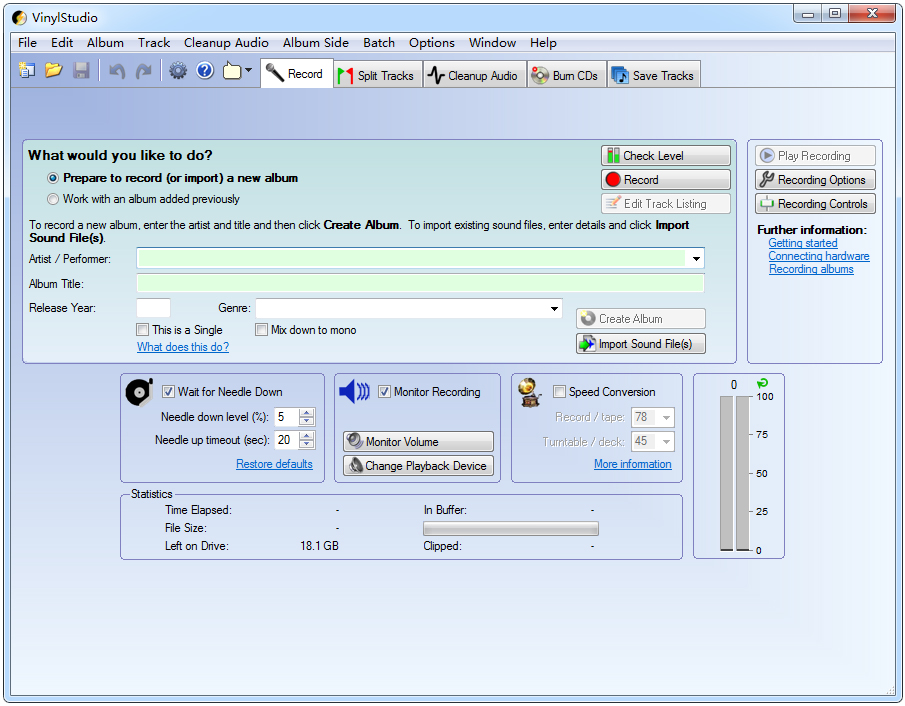Select Prepare to record a new album
Screen dimensions: 905x706
point(53,178)
